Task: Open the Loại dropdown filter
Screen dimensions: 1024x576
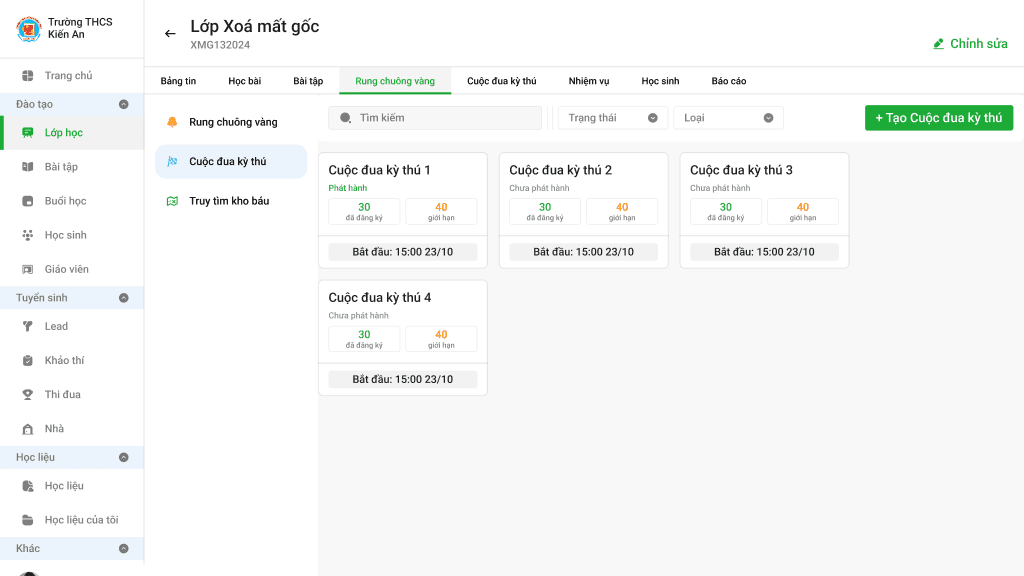Action: point(728,118)
